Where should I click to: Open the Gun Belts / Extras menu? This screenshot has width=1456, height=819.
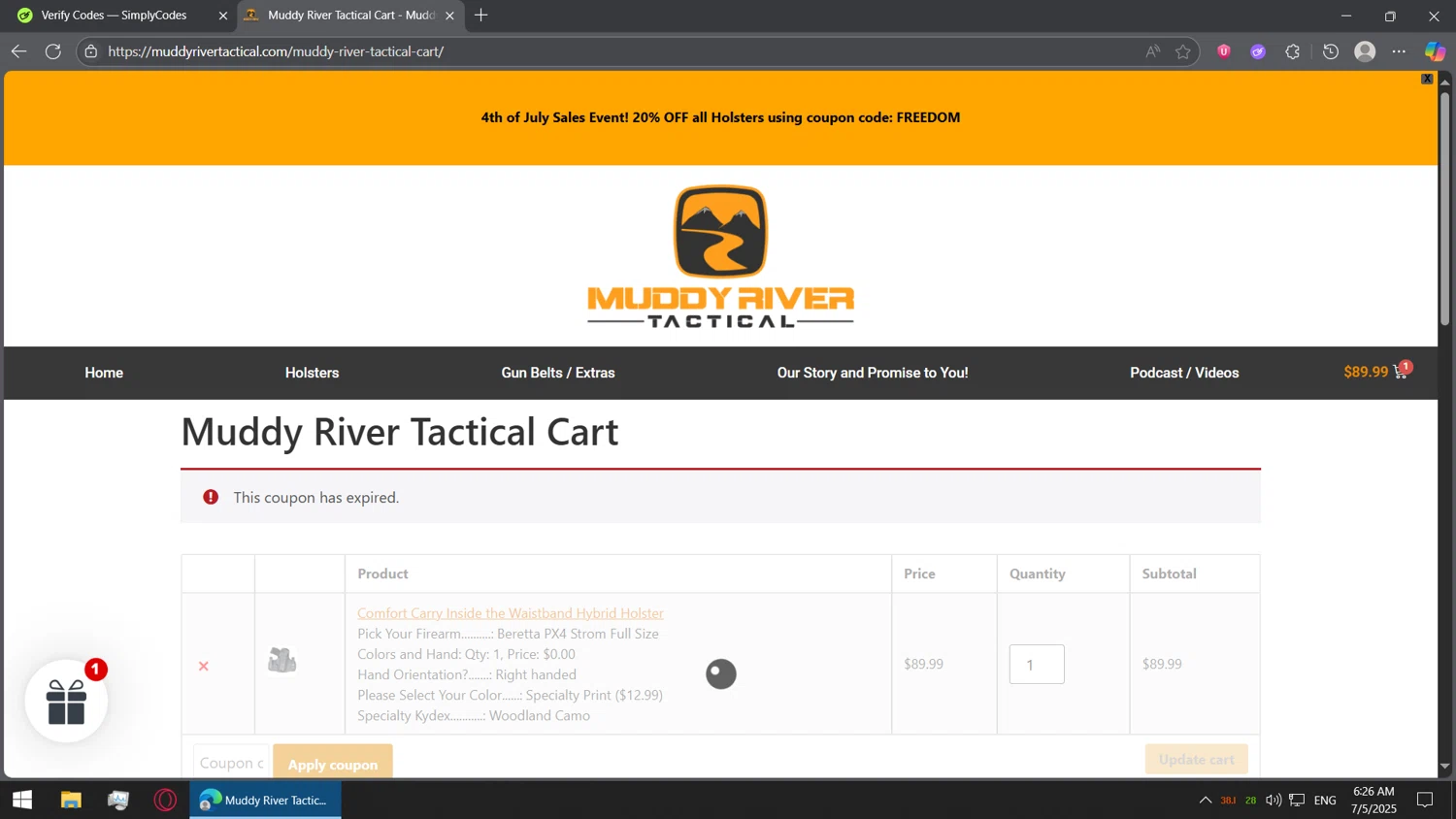click(558, 373)
